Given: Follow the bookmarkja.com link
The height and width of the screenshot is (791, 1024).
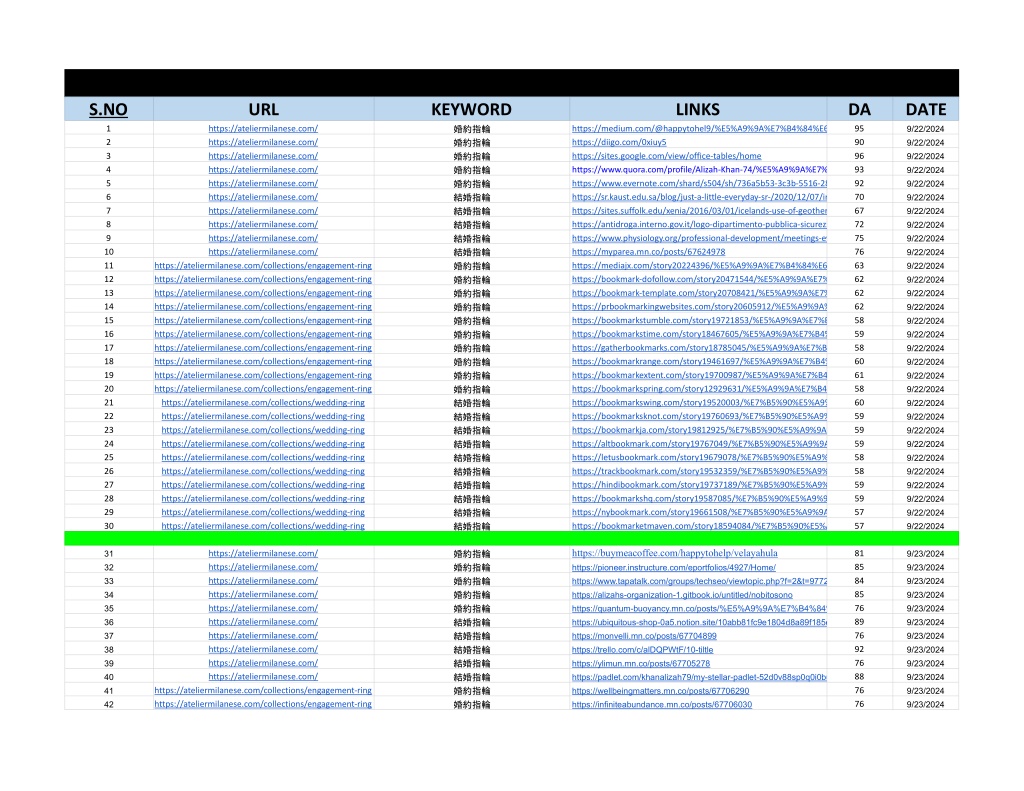Looking at the screenshot, I should coord(699,430).
